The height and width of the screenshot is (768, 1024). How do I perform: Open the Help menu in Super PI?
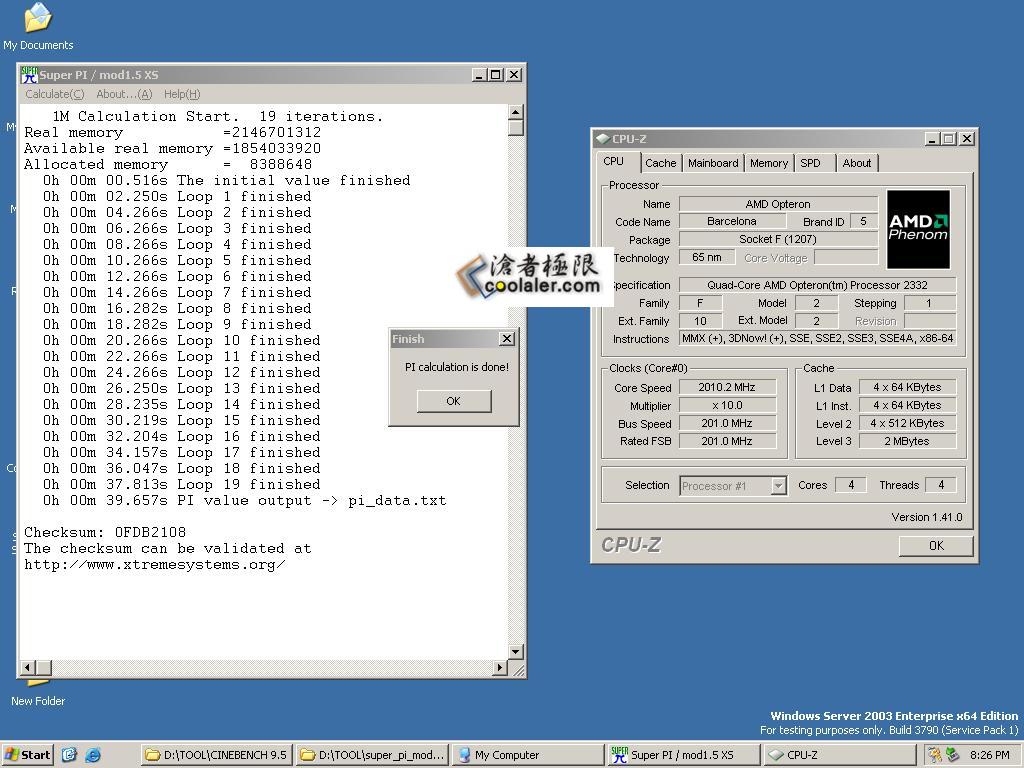pyautogui.click(x=181, y=94)
